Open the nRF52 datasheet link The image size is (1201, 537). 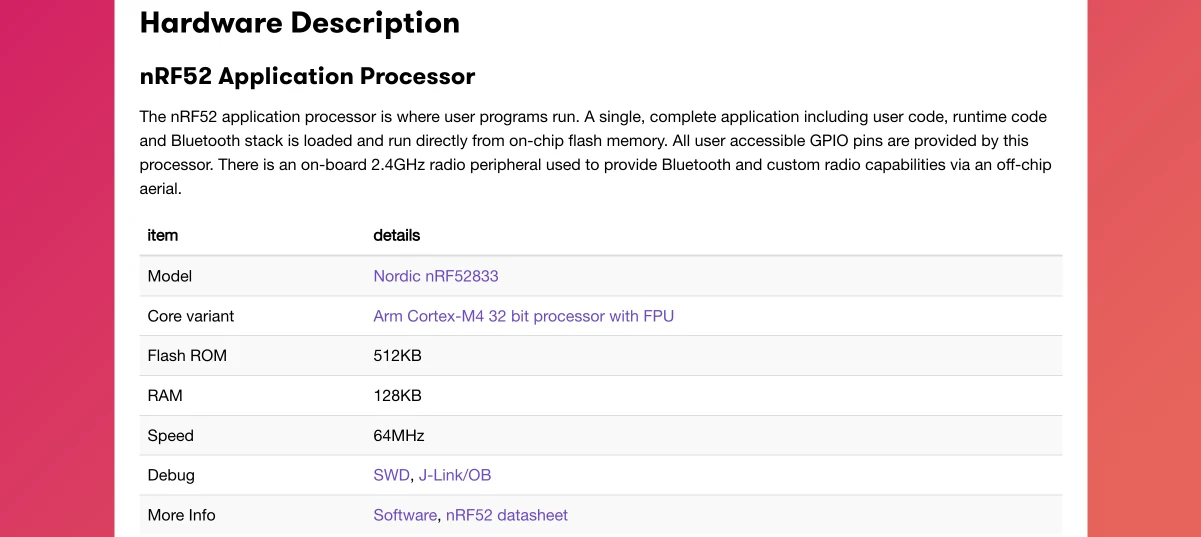(506, 515)
